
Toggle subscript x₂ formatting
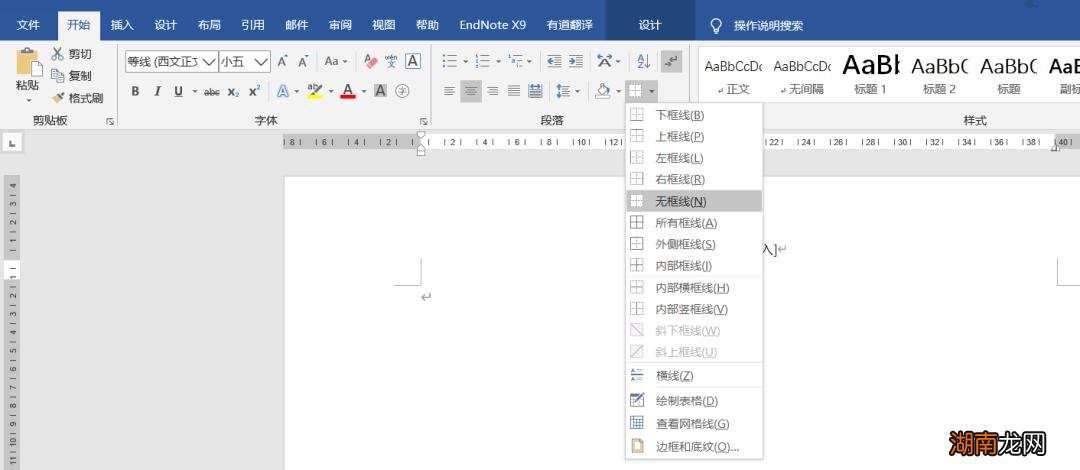(233, 92)
